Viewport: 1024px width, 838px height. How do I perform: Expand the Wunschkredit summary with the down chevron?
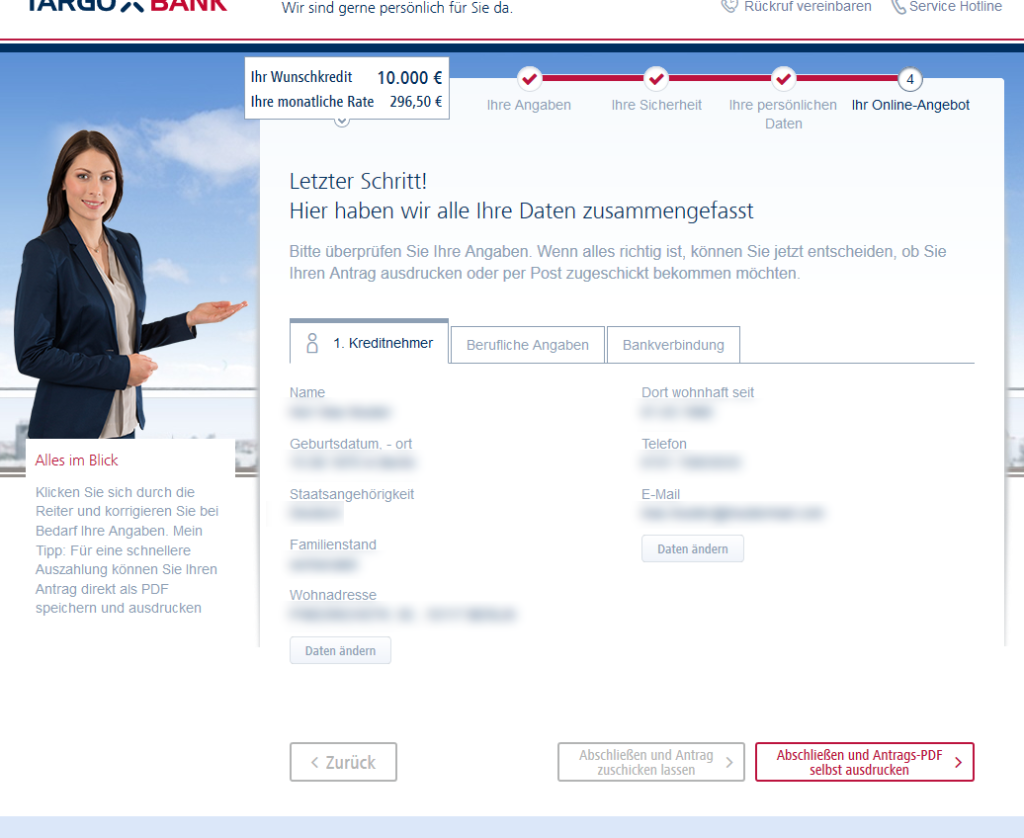coord(342,120)
